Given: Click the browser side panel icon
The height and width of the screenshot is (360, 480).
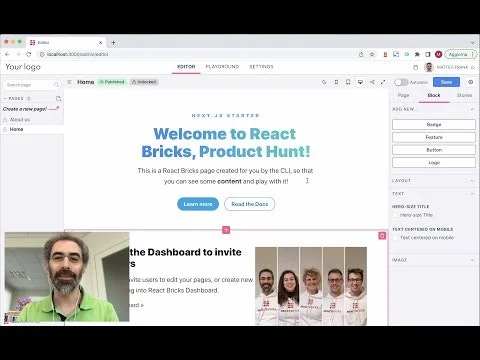Looking at the screenshot, I should point(428,54).
